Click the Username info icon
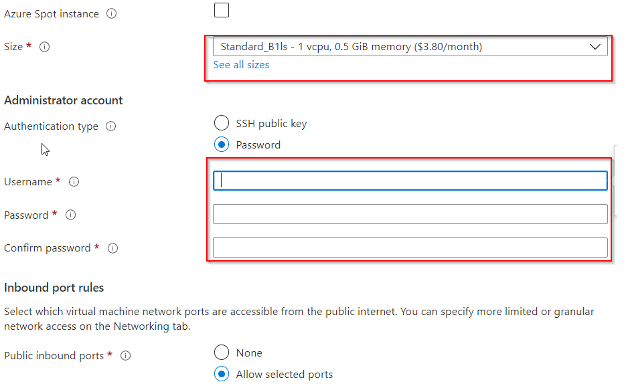Screen dimensions: 624x392 click(x=74, y=182)
